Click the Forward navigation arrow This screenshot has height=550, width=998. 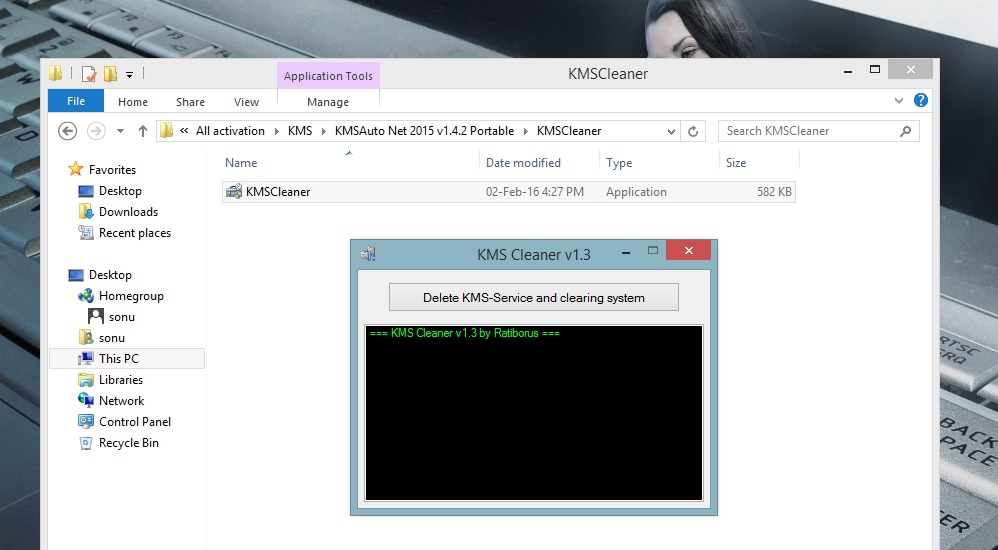(96, 130)
